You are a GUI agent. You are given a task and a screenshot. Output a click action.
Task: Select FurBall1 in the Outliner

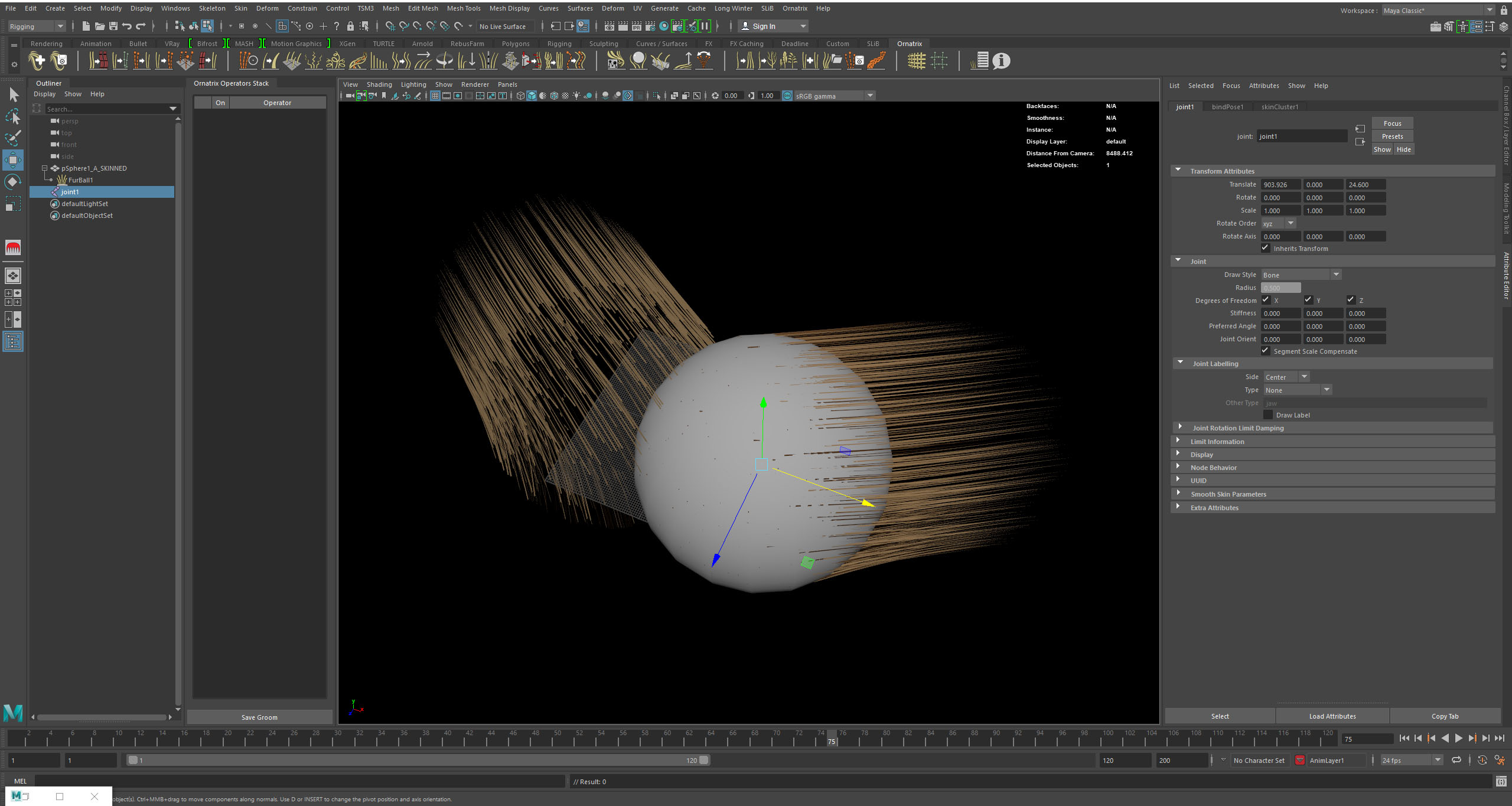click(80, 180)
